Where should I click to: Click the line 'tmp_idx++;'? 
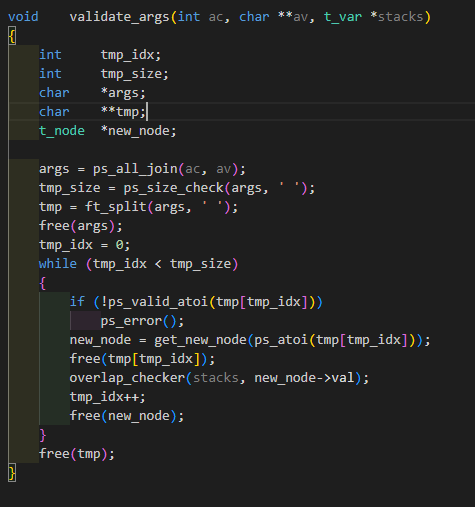click(x=108, y=397)
